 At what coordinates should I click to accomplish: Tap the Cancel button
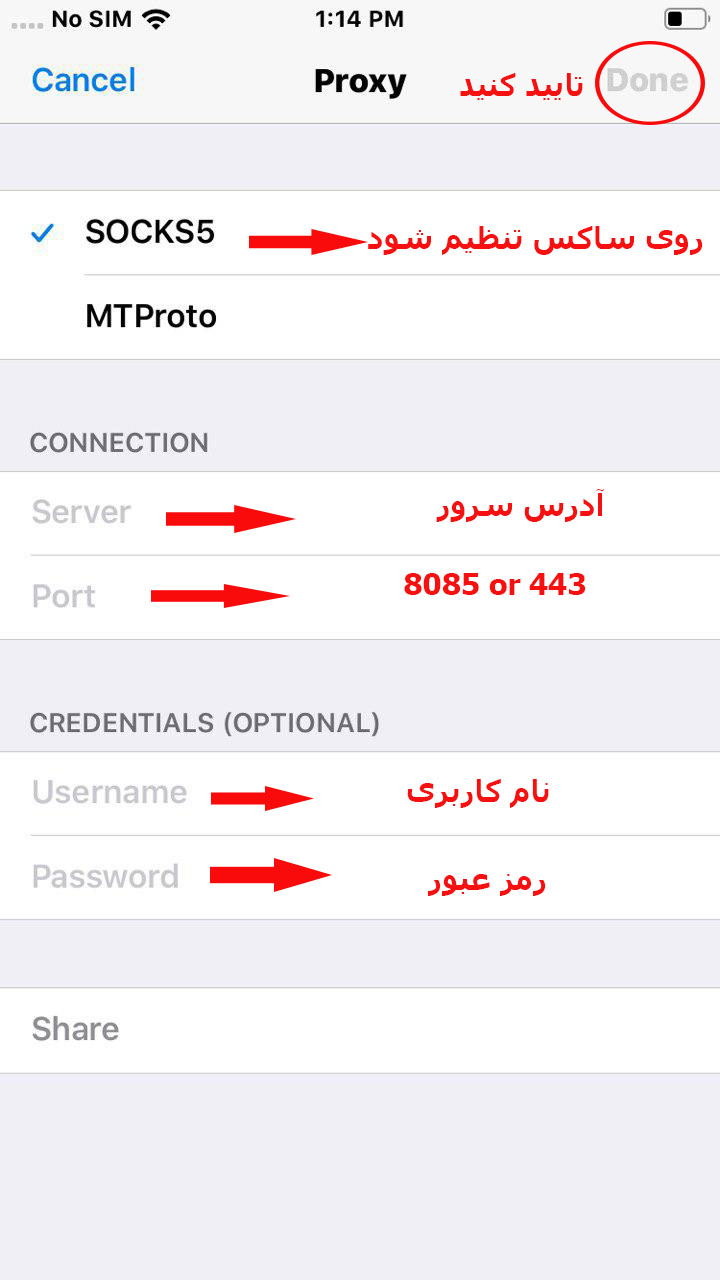pyautogui.click(x=84, y=81)
